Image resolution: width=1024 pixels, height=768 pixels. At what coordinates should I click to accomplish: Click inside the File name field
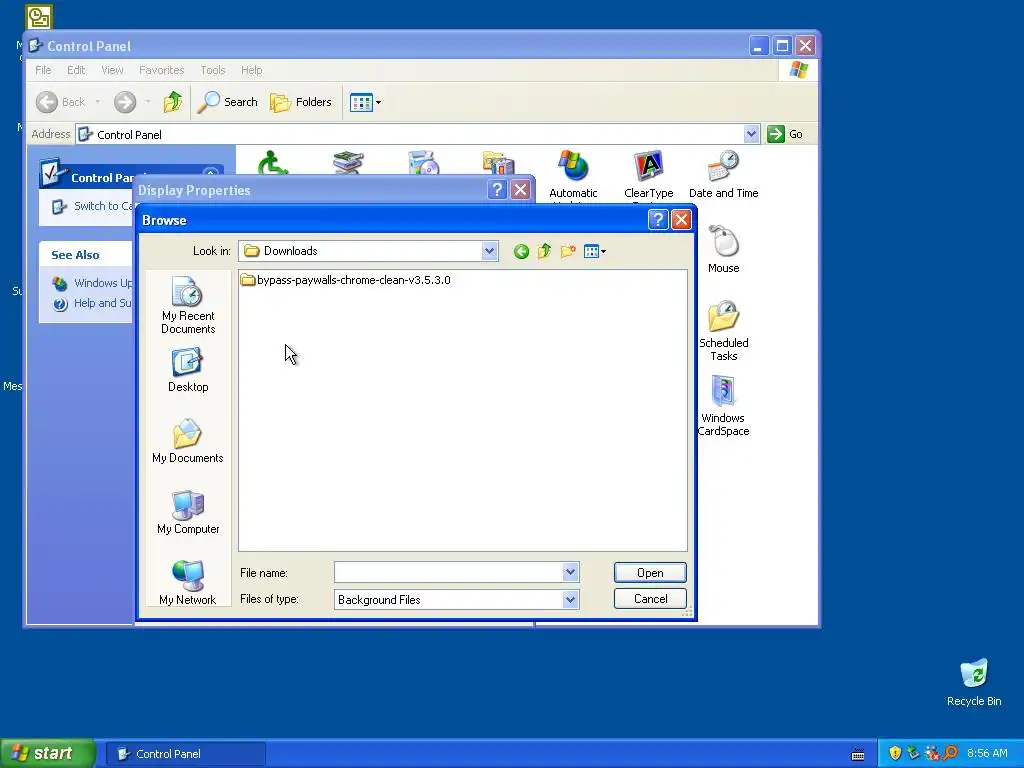(x=449, y=573)
